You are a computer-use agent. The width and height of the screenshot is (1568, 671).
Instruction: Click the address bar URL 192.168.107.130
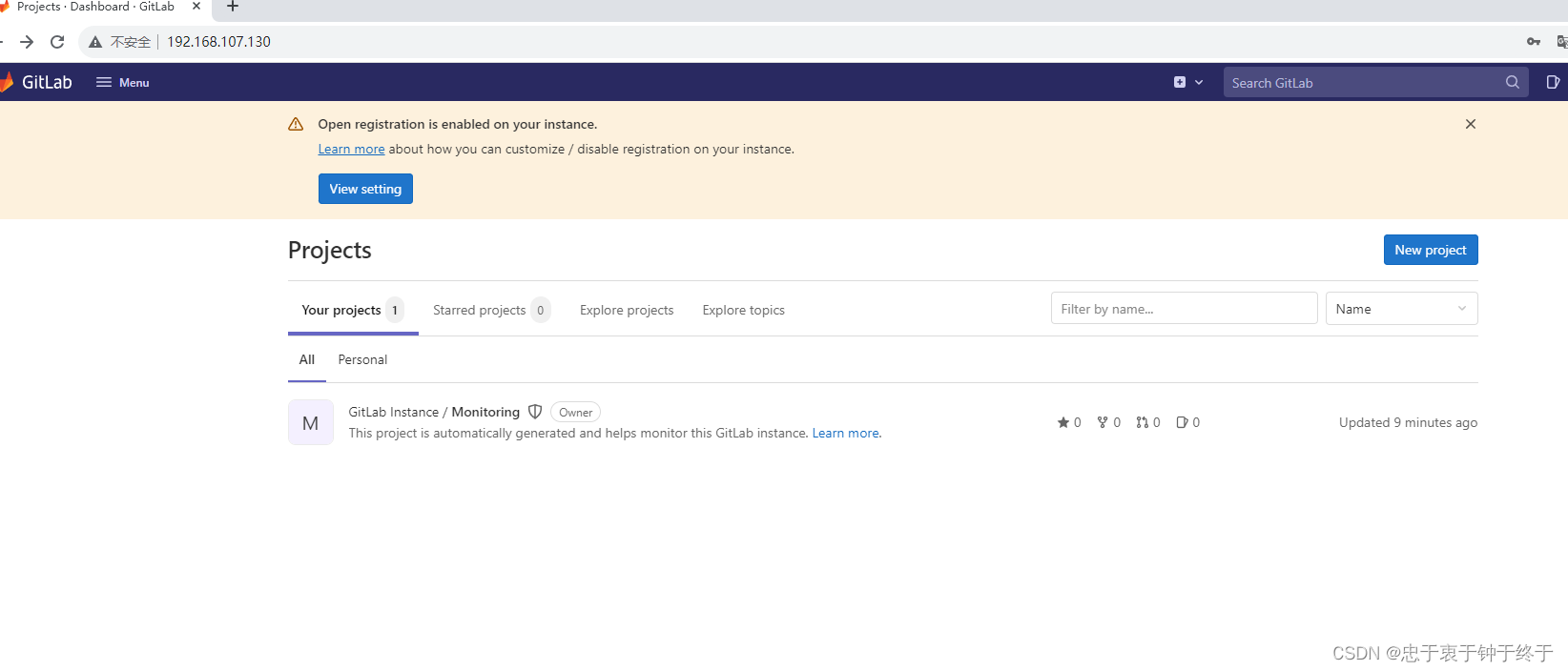(x=218, y=42)
